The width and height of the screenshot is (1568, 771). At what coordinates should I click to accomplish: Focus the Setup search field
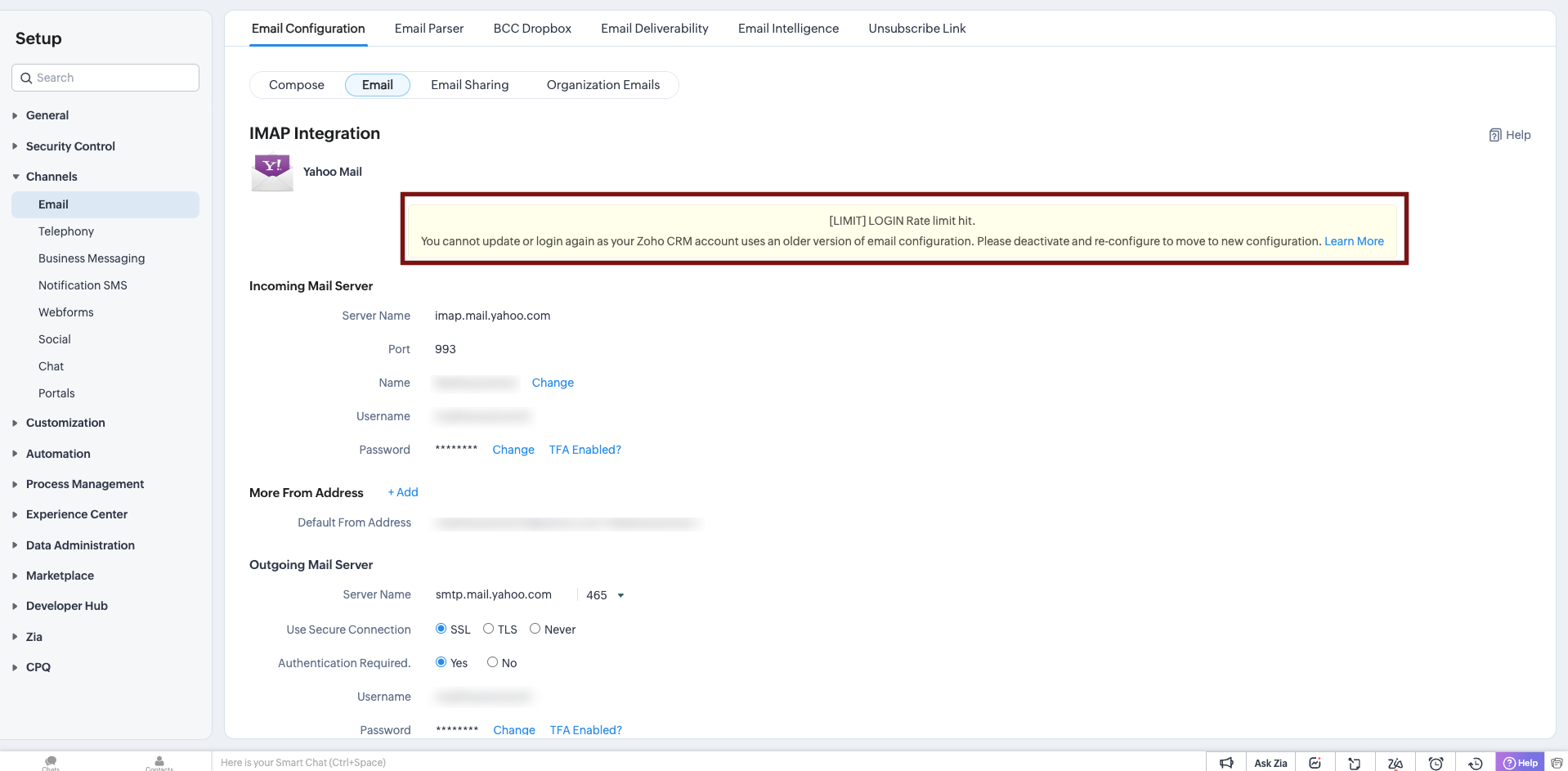(x=105, y=78)
